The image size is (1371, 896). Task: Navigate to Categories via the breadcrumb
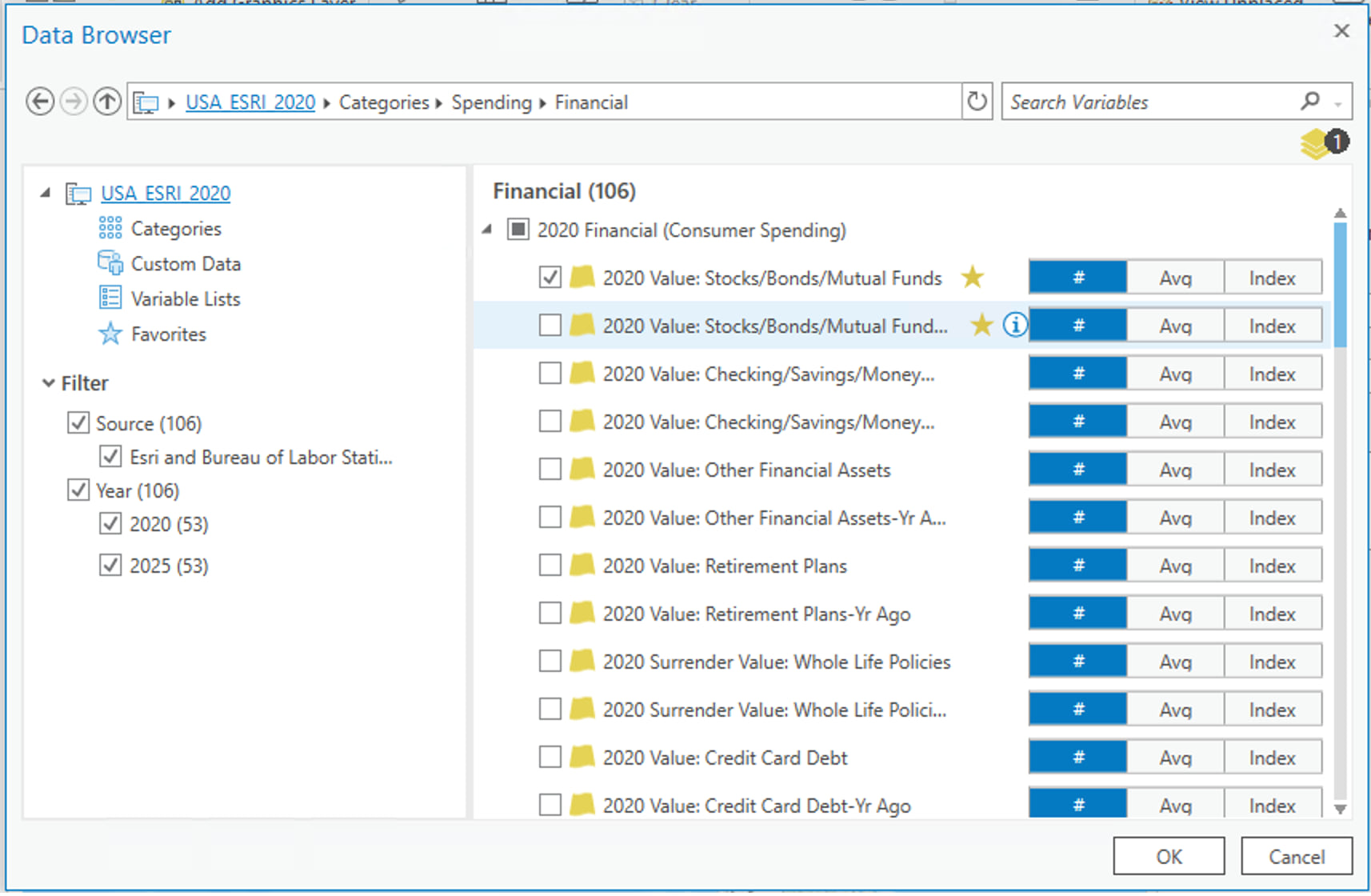point(384,102)
